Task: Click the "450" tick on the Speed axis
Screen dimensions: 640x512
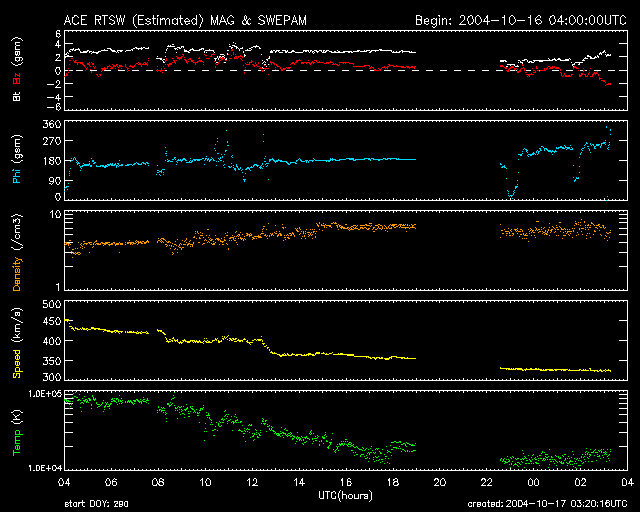Action: 52,321
